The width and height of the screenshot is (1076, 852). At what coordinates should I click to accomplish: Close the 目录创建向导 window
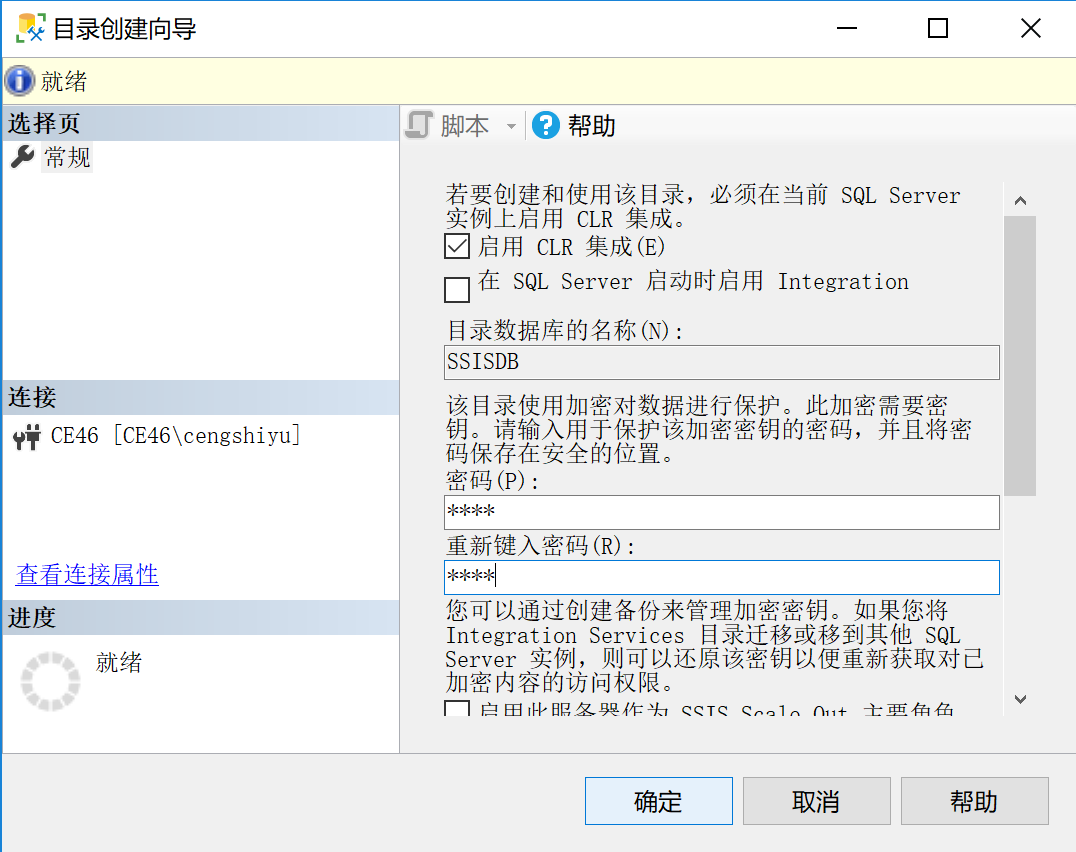(x=1030, y=28)
